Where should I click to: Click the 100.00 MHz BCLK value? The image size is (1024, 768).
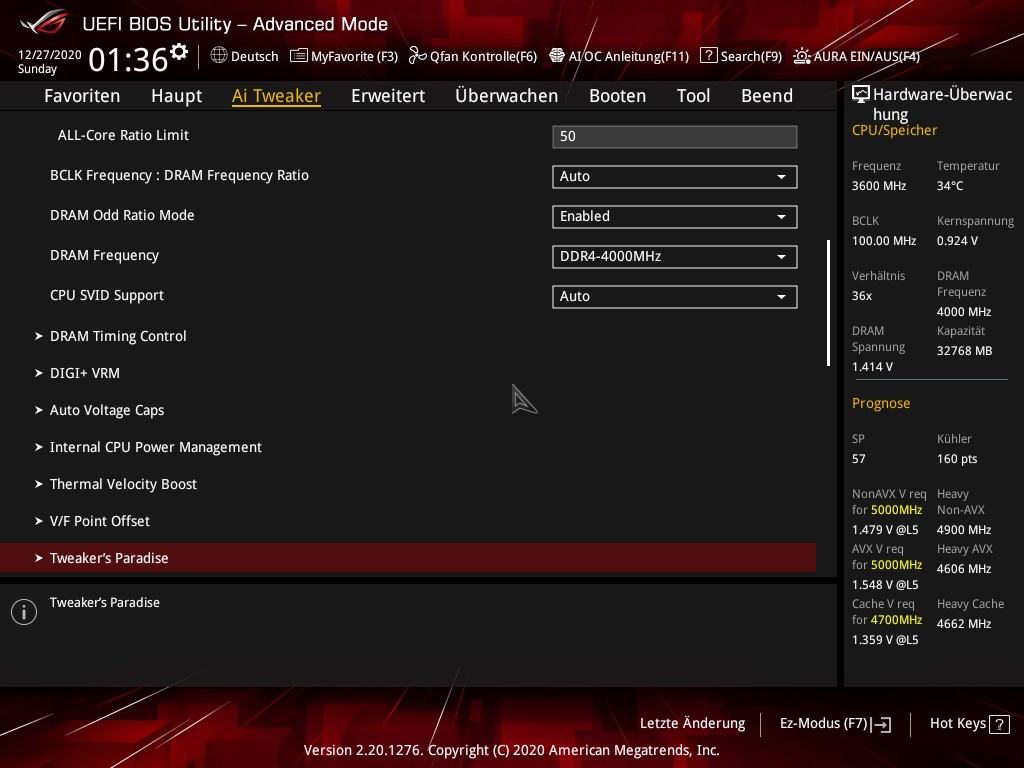pyautogui.click(x=884, y=241)
